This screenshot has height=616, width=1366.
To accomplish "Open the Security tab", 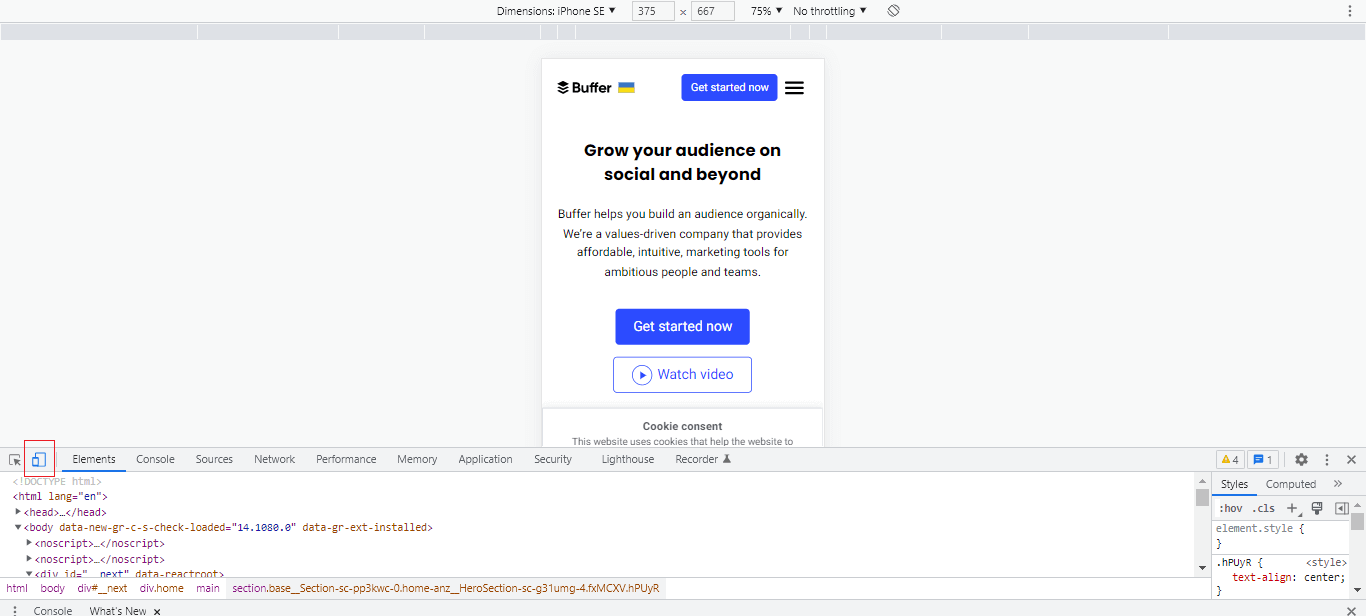I will click(x=553, y=459).
